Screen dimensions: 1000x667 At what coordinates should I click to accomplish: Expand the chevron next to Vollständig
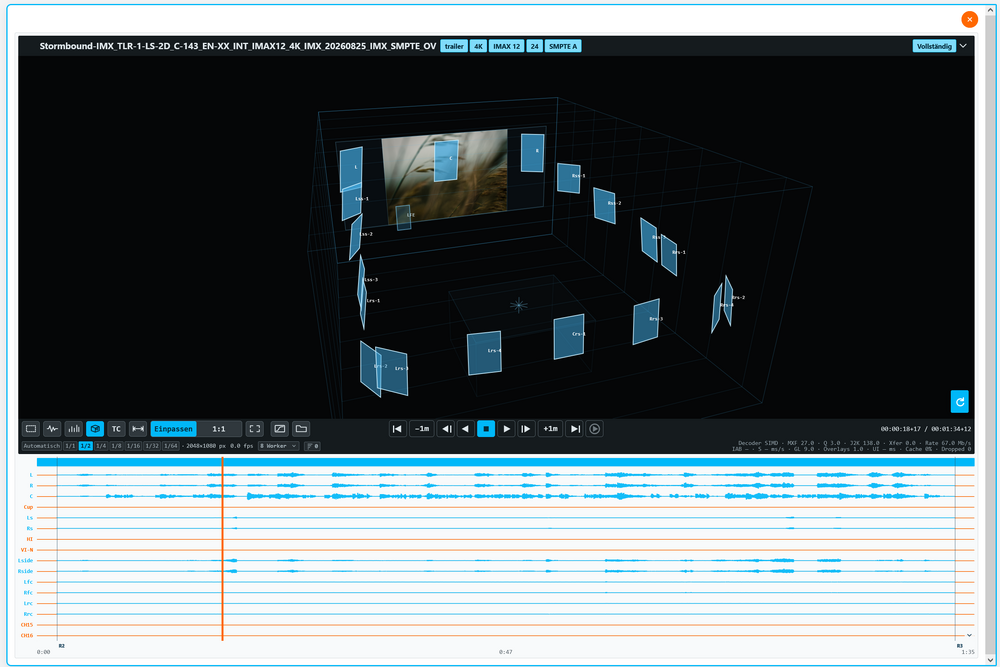[963, 46]
